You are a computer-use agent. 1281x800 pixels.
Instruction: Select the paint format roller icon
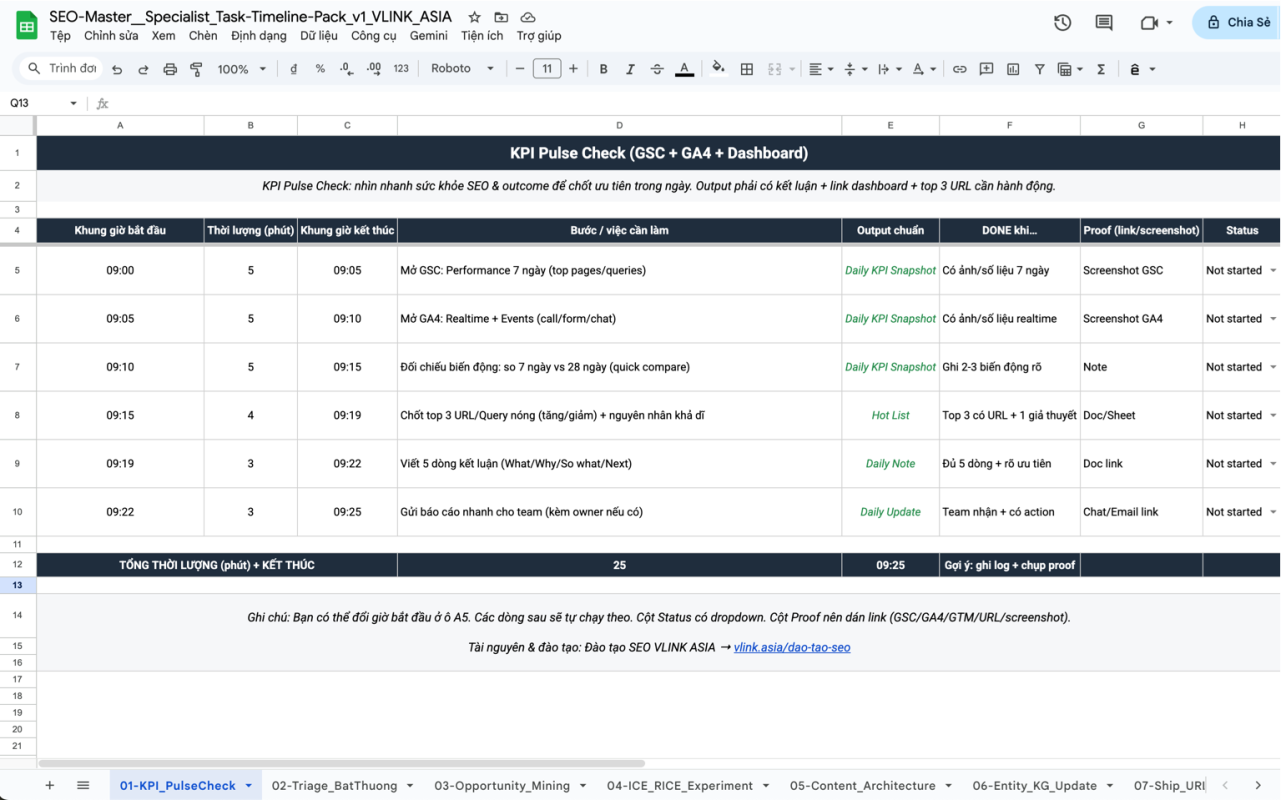pyautogui.click(x=196, y=69)
